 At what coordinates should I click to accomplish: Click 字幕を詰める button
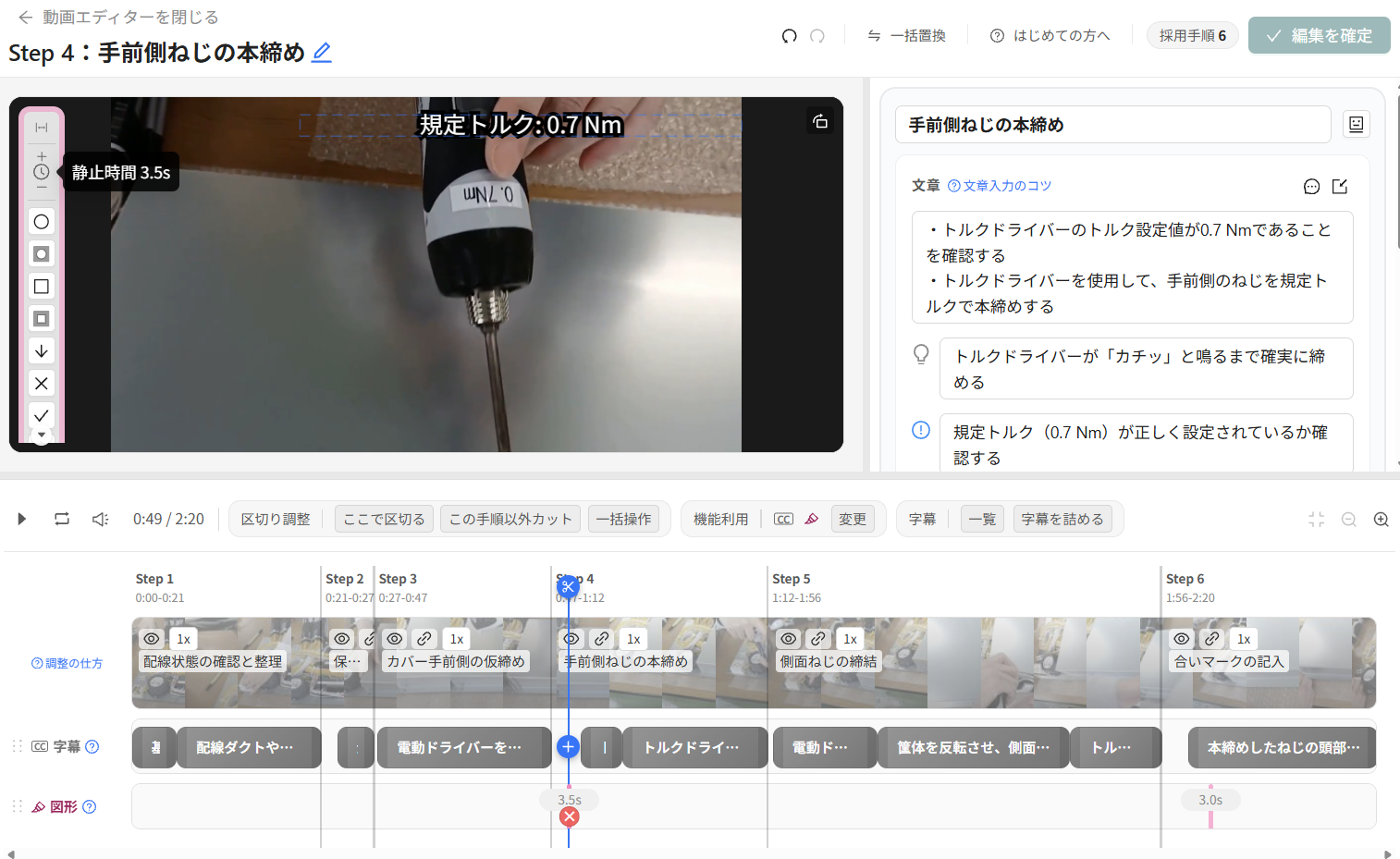[x=1063, y=520]
